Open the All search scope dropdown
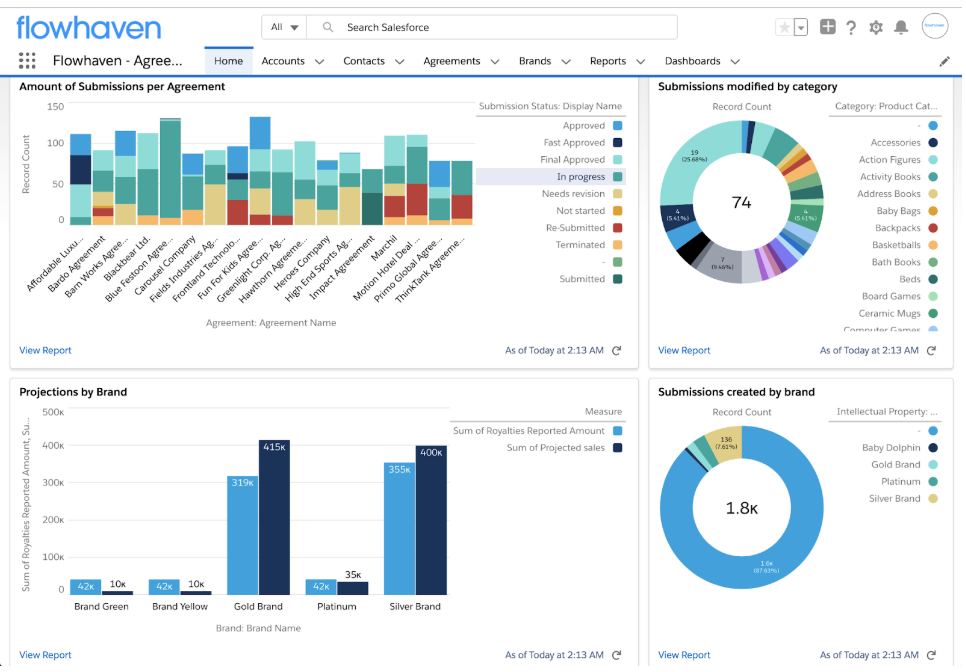 284,27
